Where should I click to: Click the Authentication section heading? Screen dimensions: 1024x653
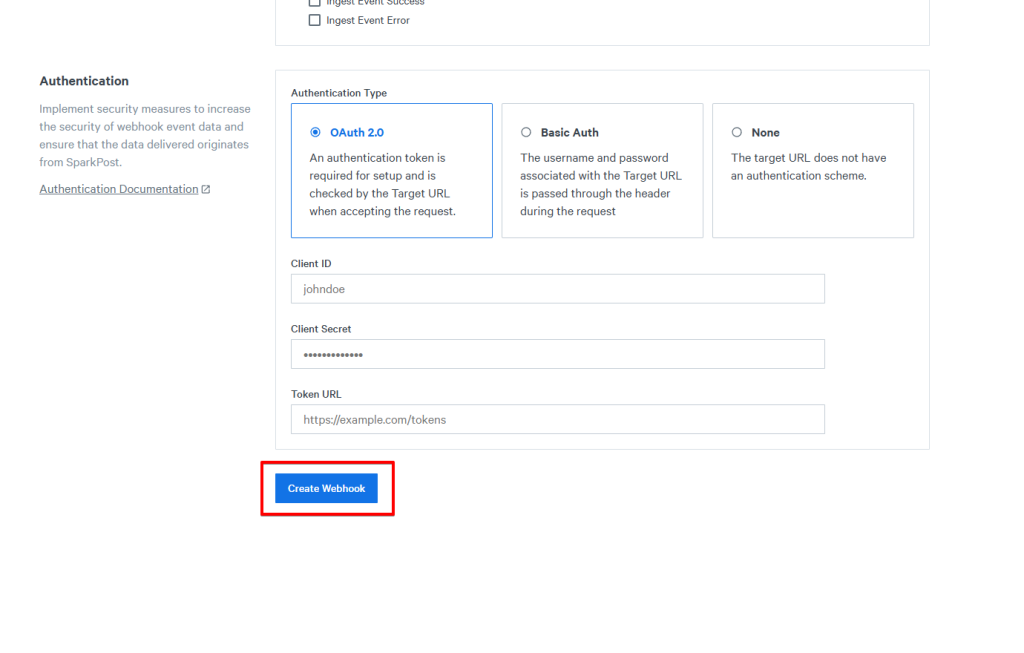click(x=84, y=81)
